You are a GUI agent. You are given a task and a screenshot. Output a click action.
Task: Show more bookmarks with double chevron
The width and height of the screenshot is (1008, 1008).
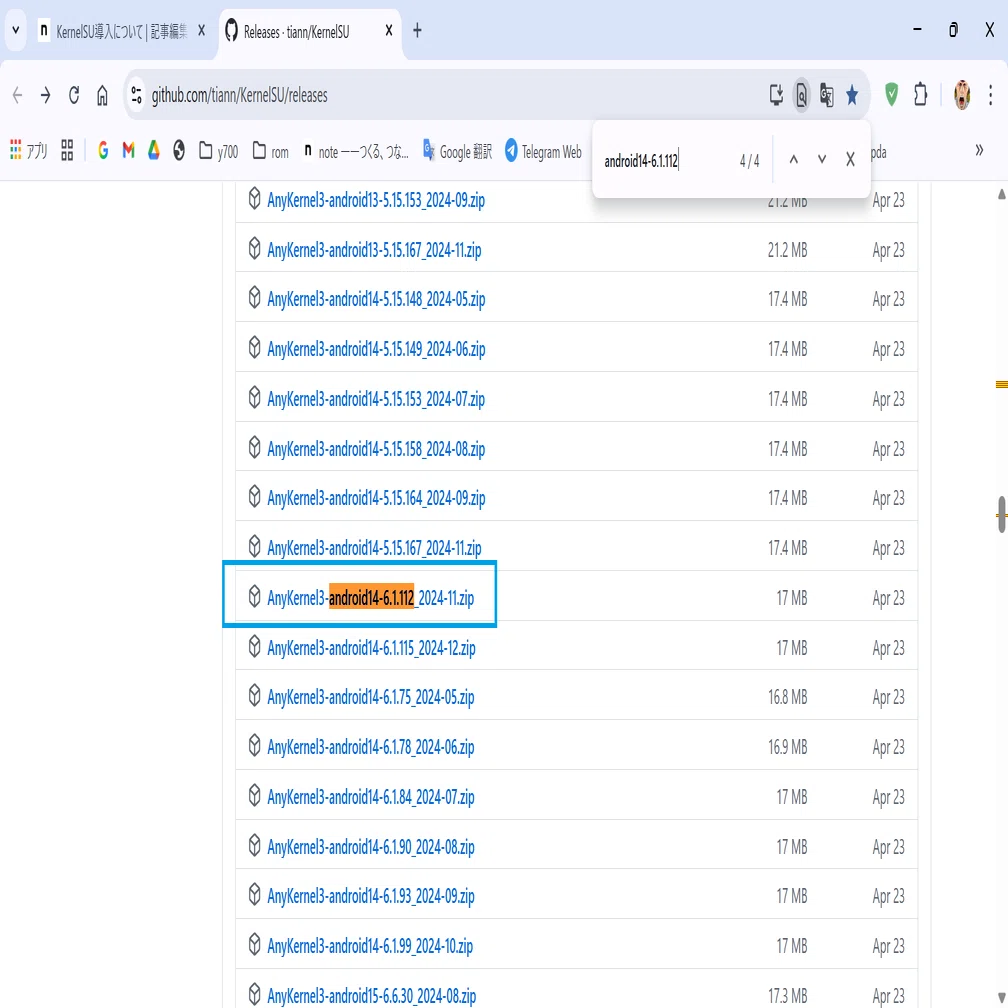click(978, 150)
